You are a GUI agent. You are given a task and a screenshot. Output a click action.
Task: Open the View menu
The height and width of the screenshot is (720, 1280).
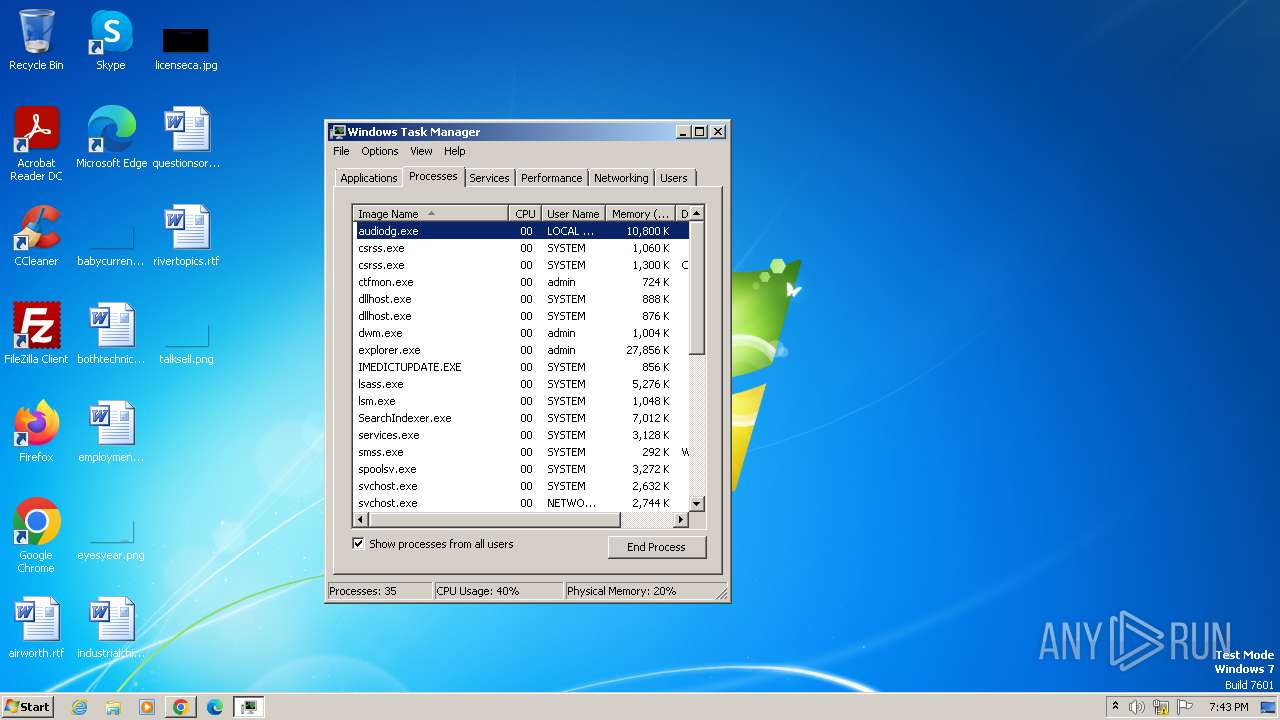(421, 151)
